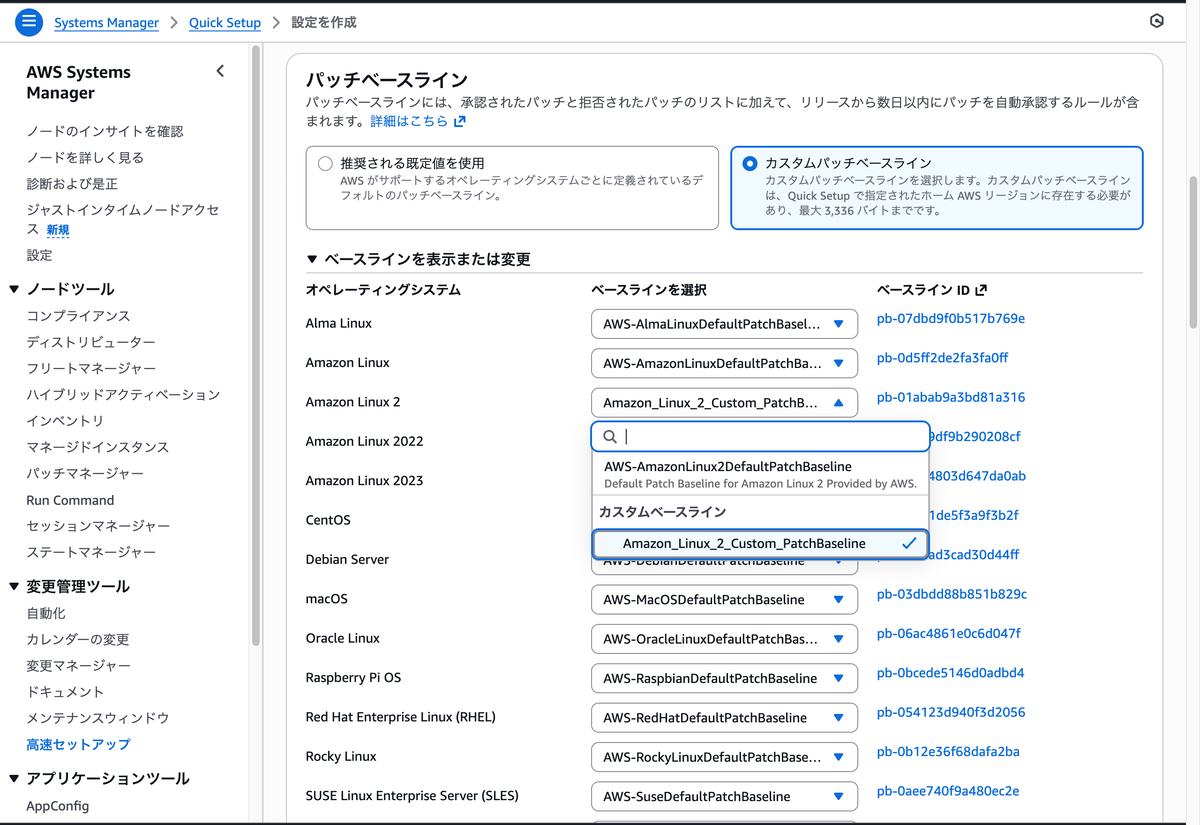Viewport: 1200px width, 825px height.
Task: Open ノードのインサイトを確認 in sidebar
Action: click(105, 132)
